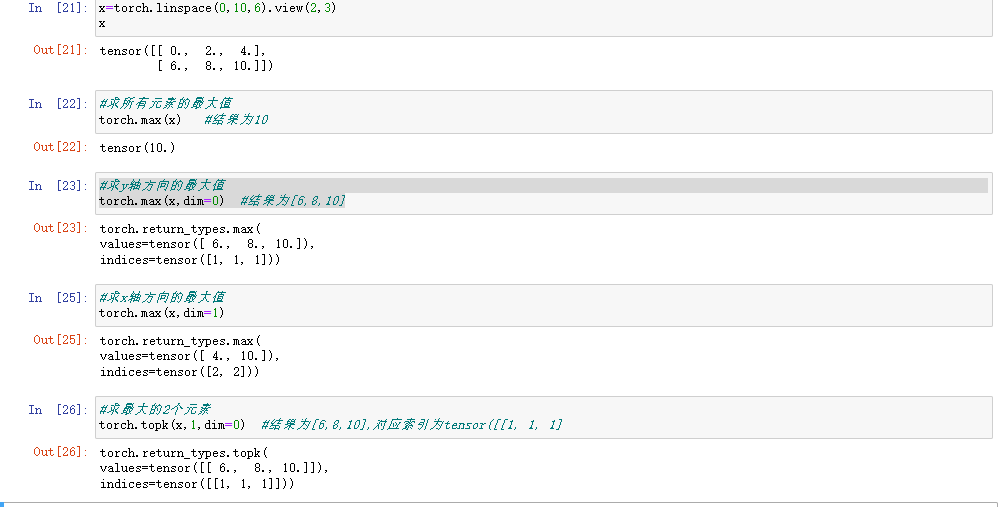Click the comment '#求所有元素的最大值'
The height and width of the screenshot is (507, 1008).
pyautogui.click(x=165, y=103)
